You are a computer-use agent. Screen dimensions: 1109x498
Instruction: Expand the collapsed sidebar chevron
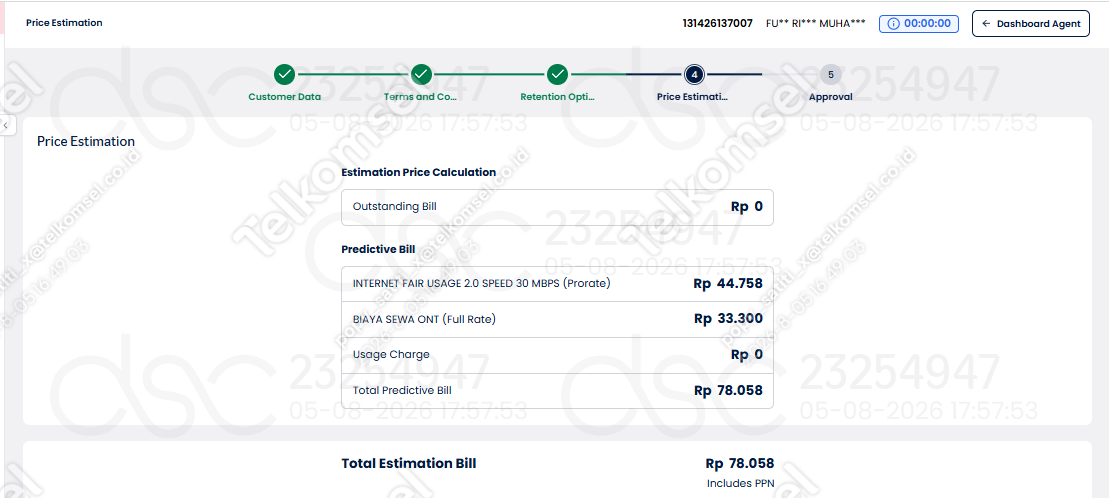pos(6,125)
